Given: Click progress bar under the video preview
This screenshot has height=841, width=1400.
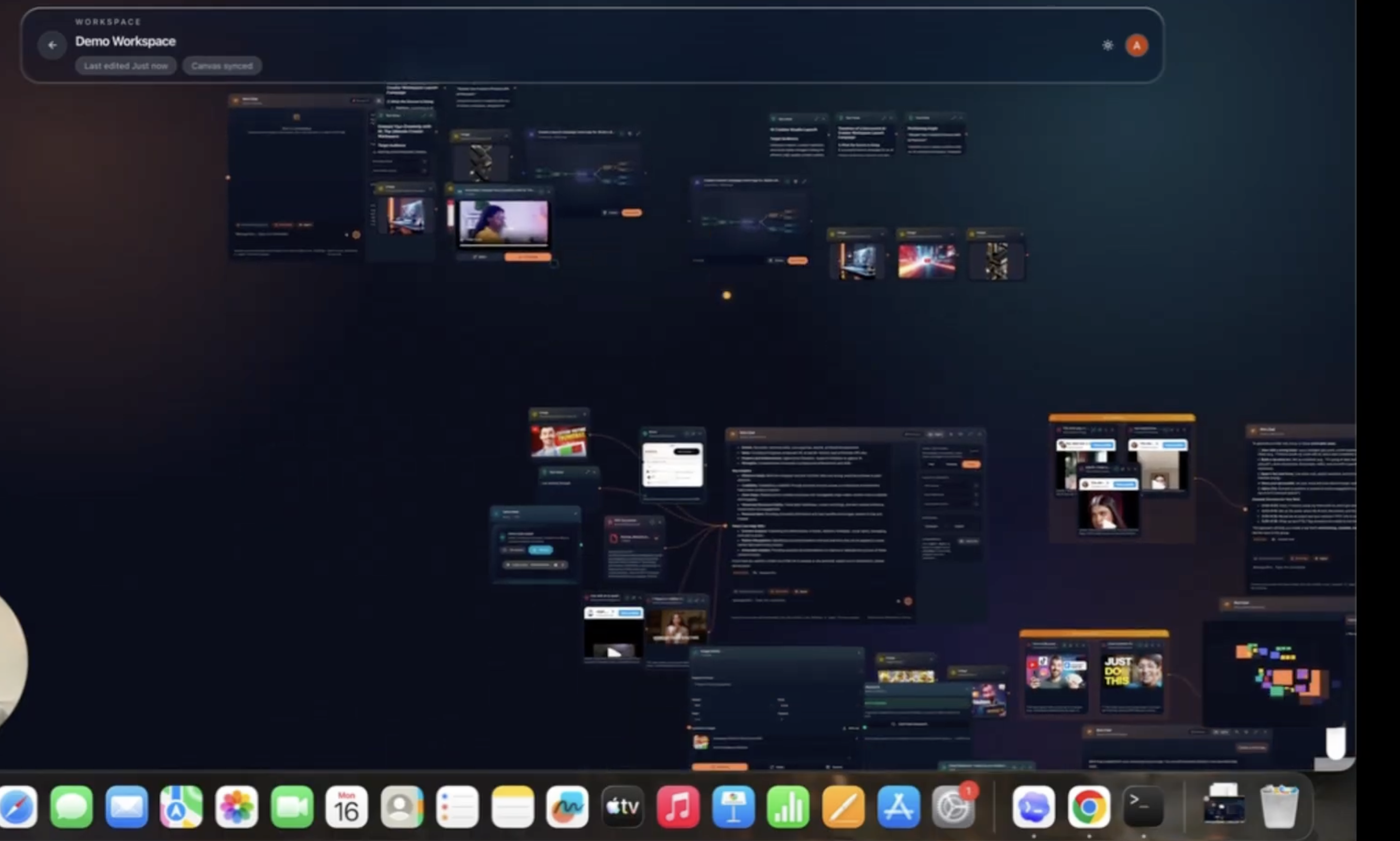Looking at the screenshot, I should (x=503, y=245).
